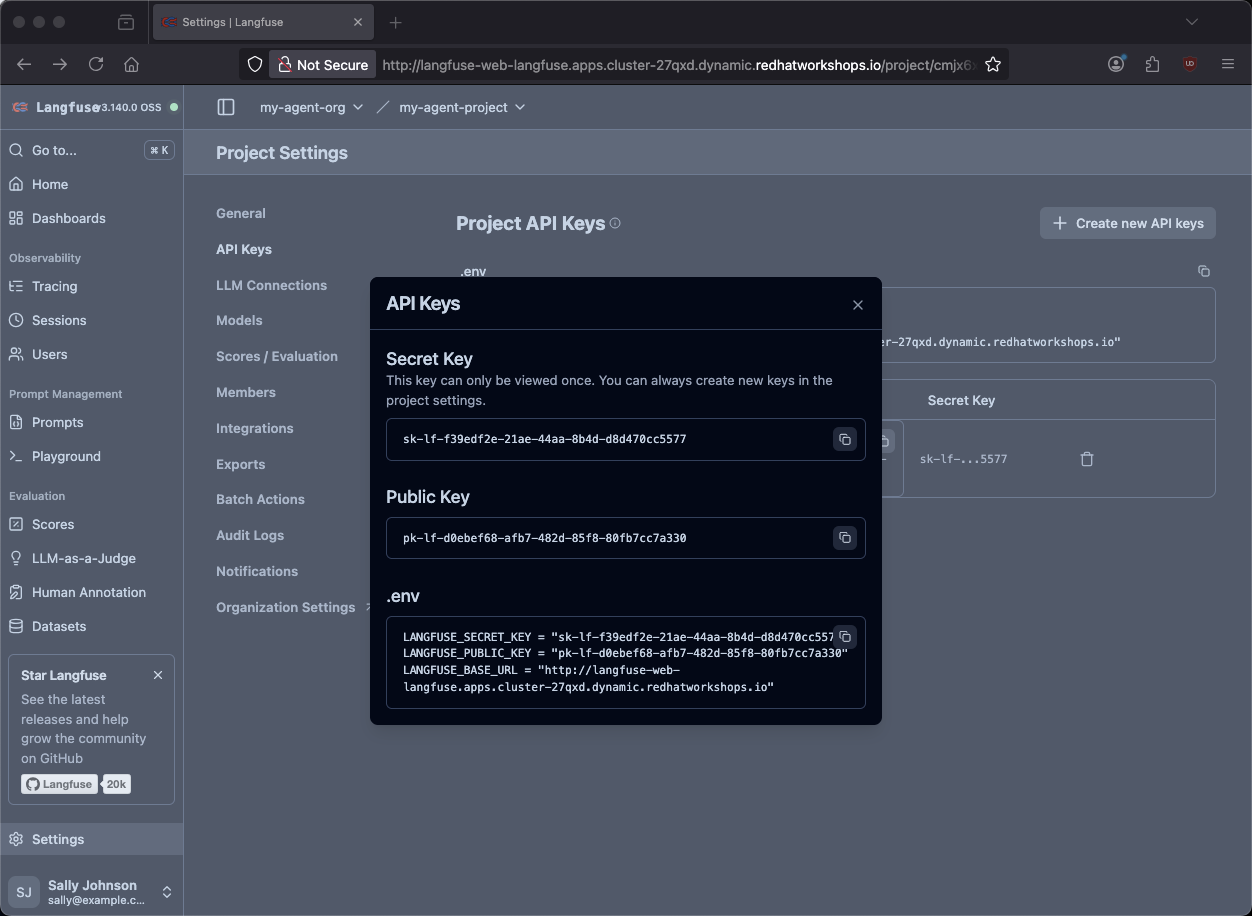Screen dimensions: 1252x916
Task: Expand Sally Johnson user menu
Action: tap(91, 891)
